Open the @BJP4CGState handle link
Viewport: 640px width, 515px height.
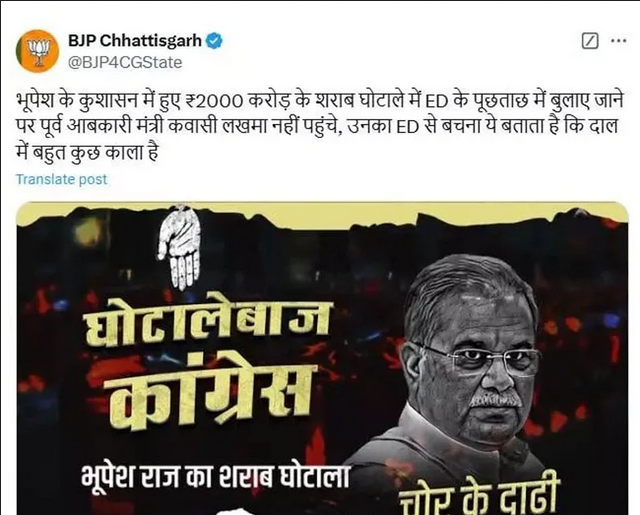pyautogui.click(x=125, y=62)
